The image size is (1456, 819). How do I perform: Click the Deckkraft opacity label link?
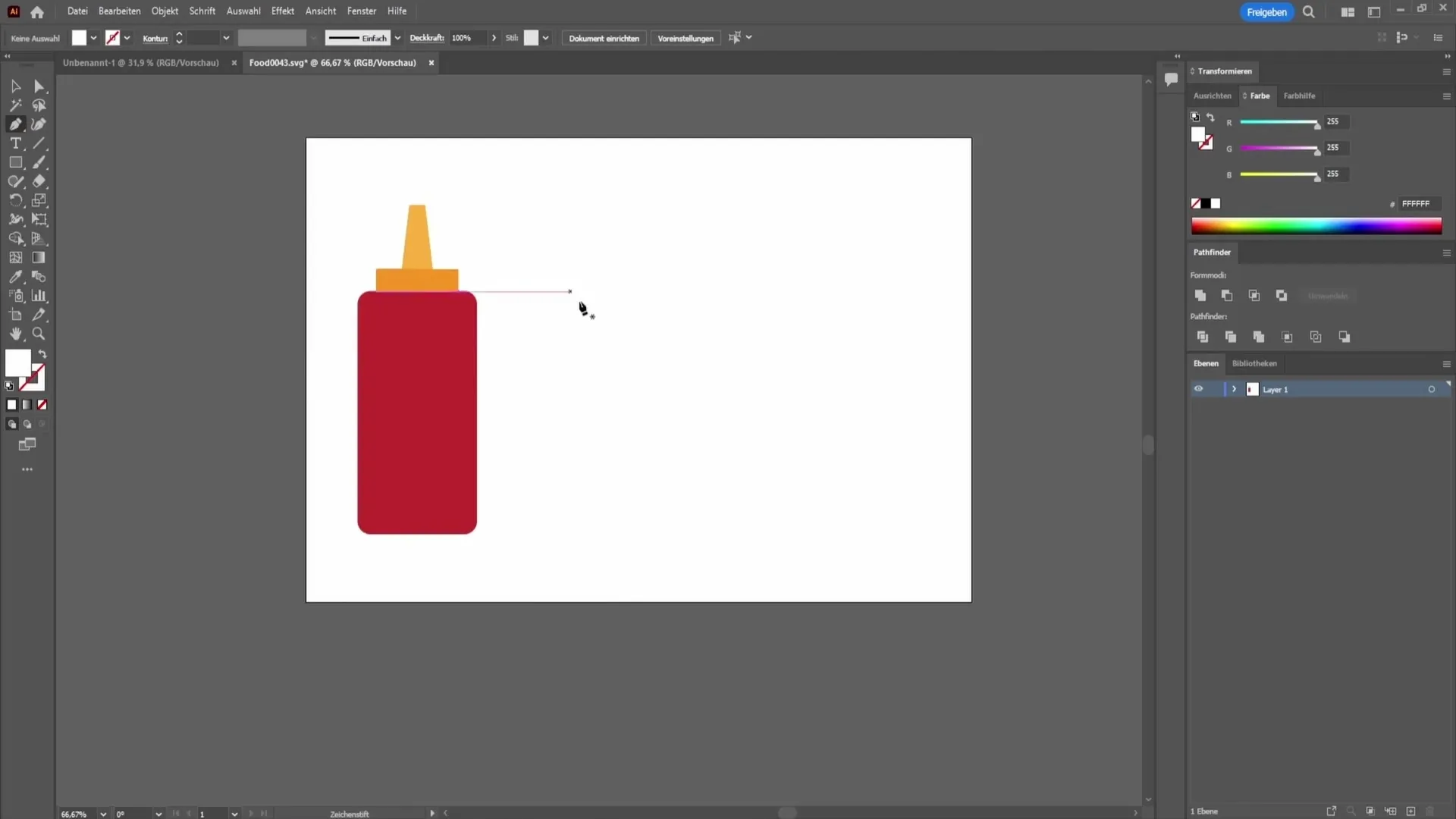427,38
